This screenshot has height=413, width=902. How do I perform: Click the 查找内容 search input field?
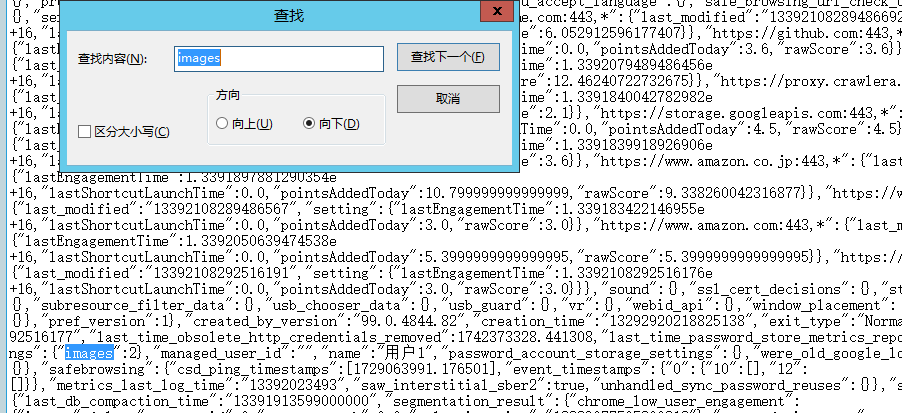click(x=279, y=59)
